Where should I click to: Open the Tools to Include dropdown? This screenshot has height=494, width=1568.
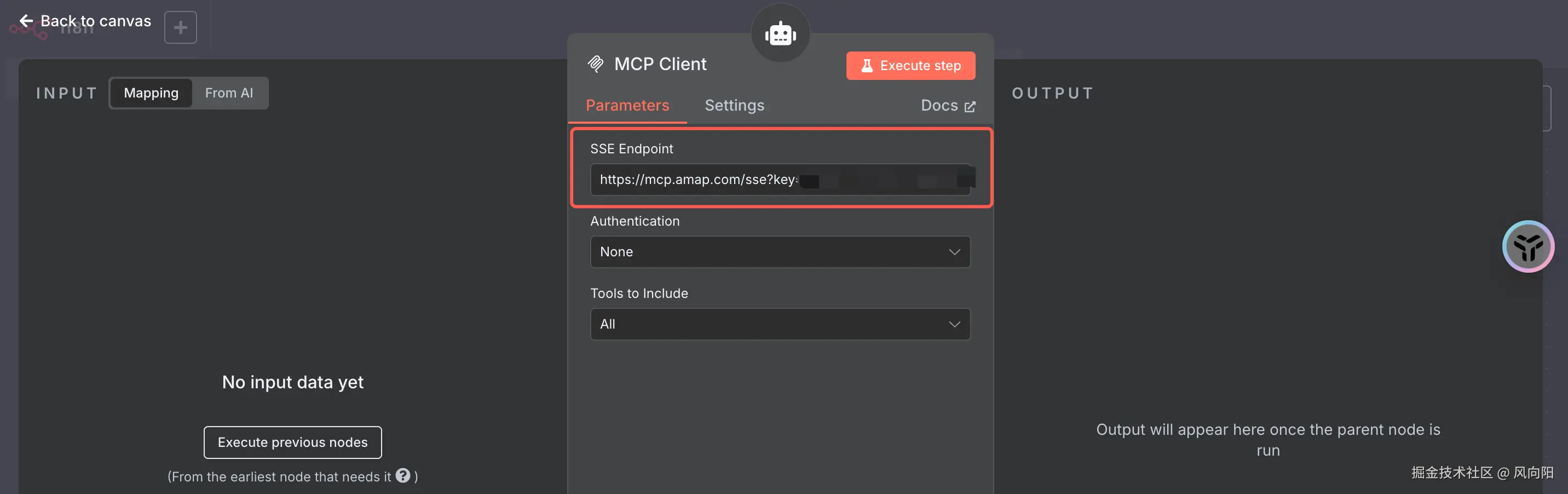[780, 324]
